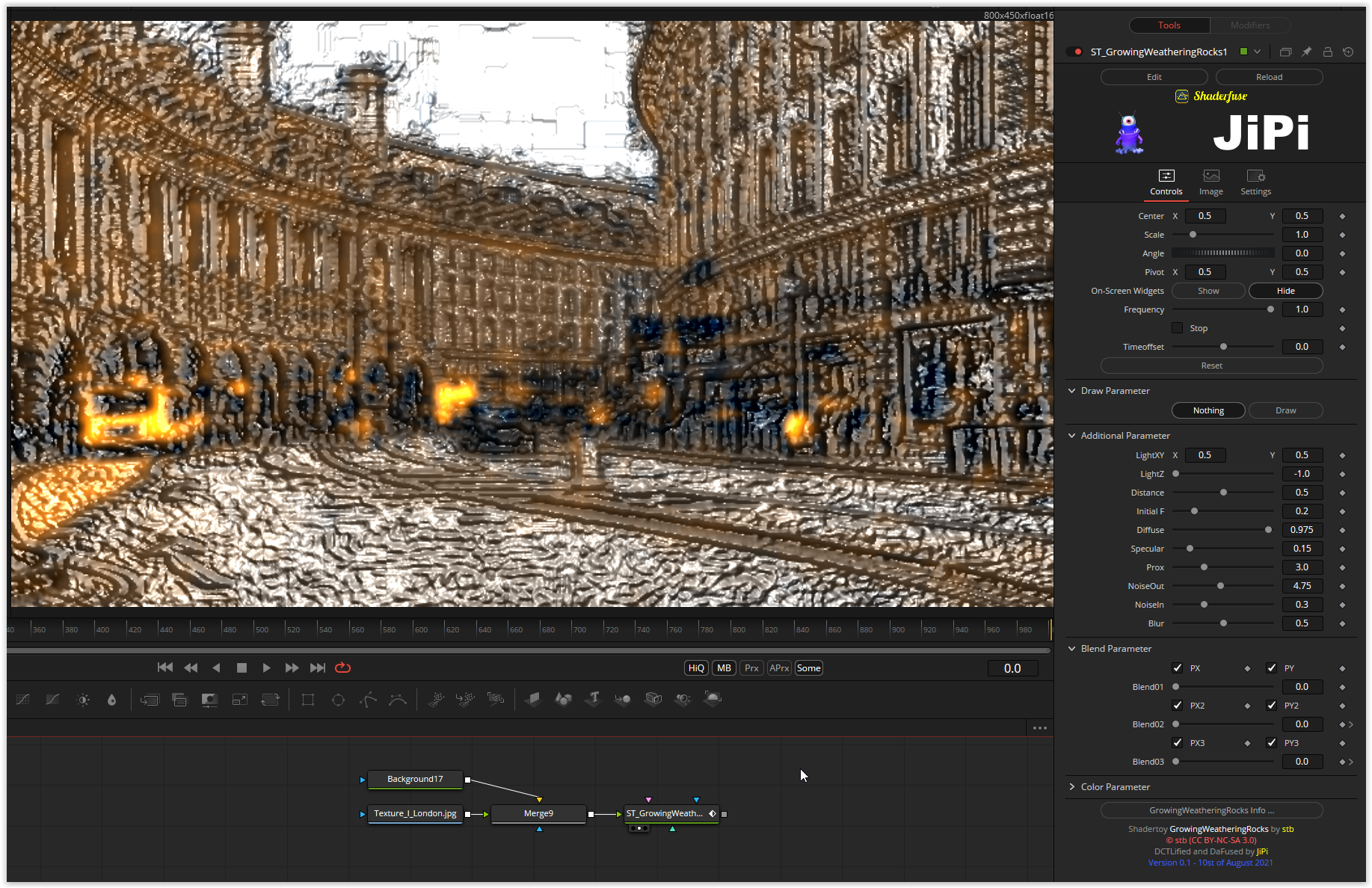Viewport: 1372px width, 888px height.
Task: Select the Draw option under Draw Parameter
Action: [1286, 410]
